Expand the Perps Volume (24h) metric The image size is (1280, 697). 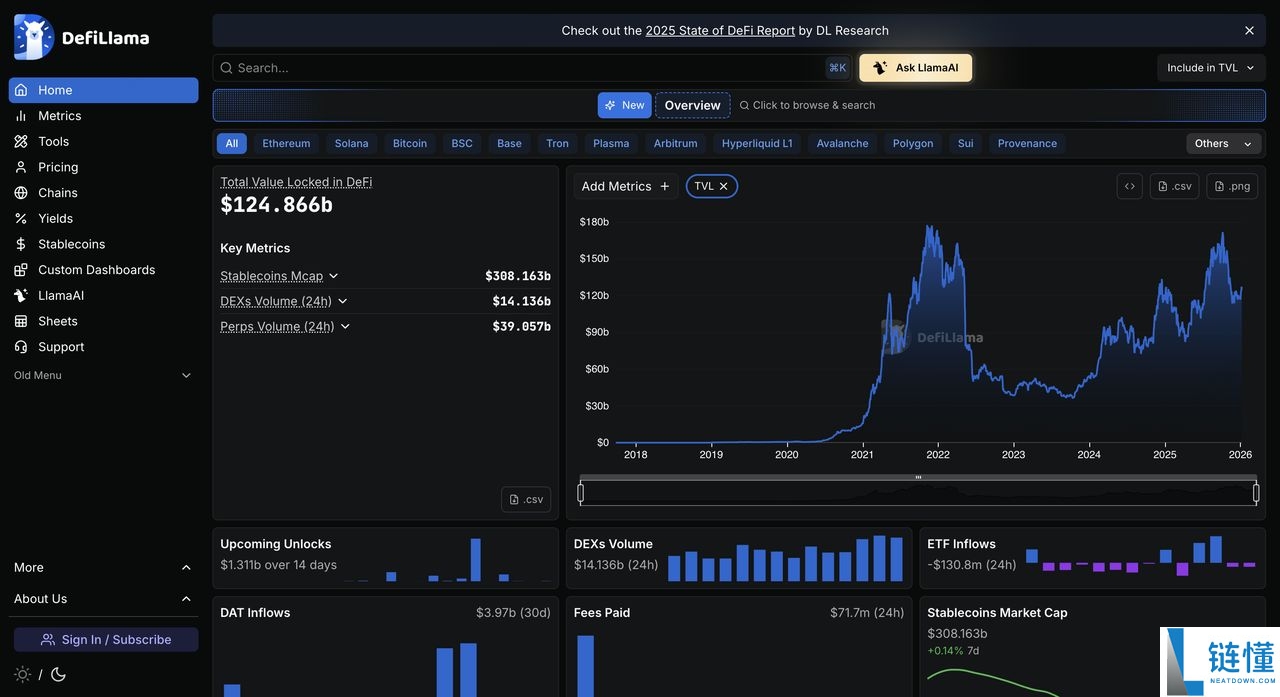point(285,326)
